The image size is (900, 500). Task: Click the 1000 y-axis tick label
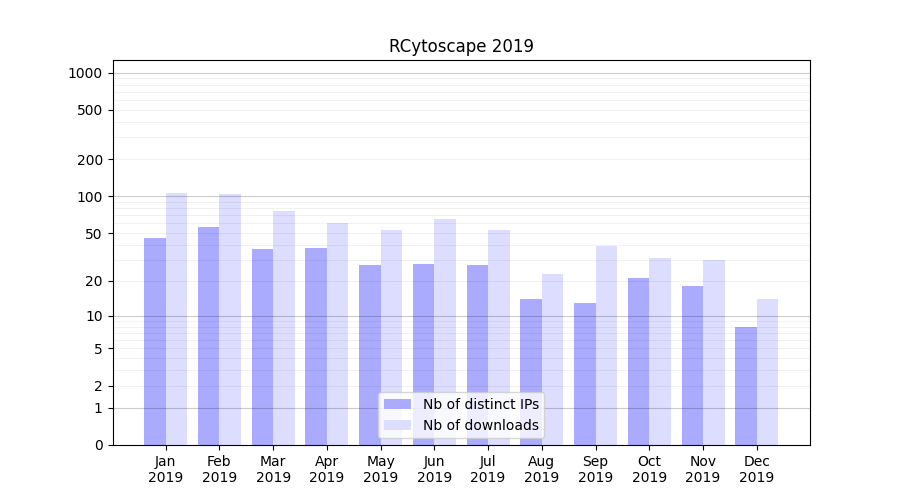tap(84, 73)
